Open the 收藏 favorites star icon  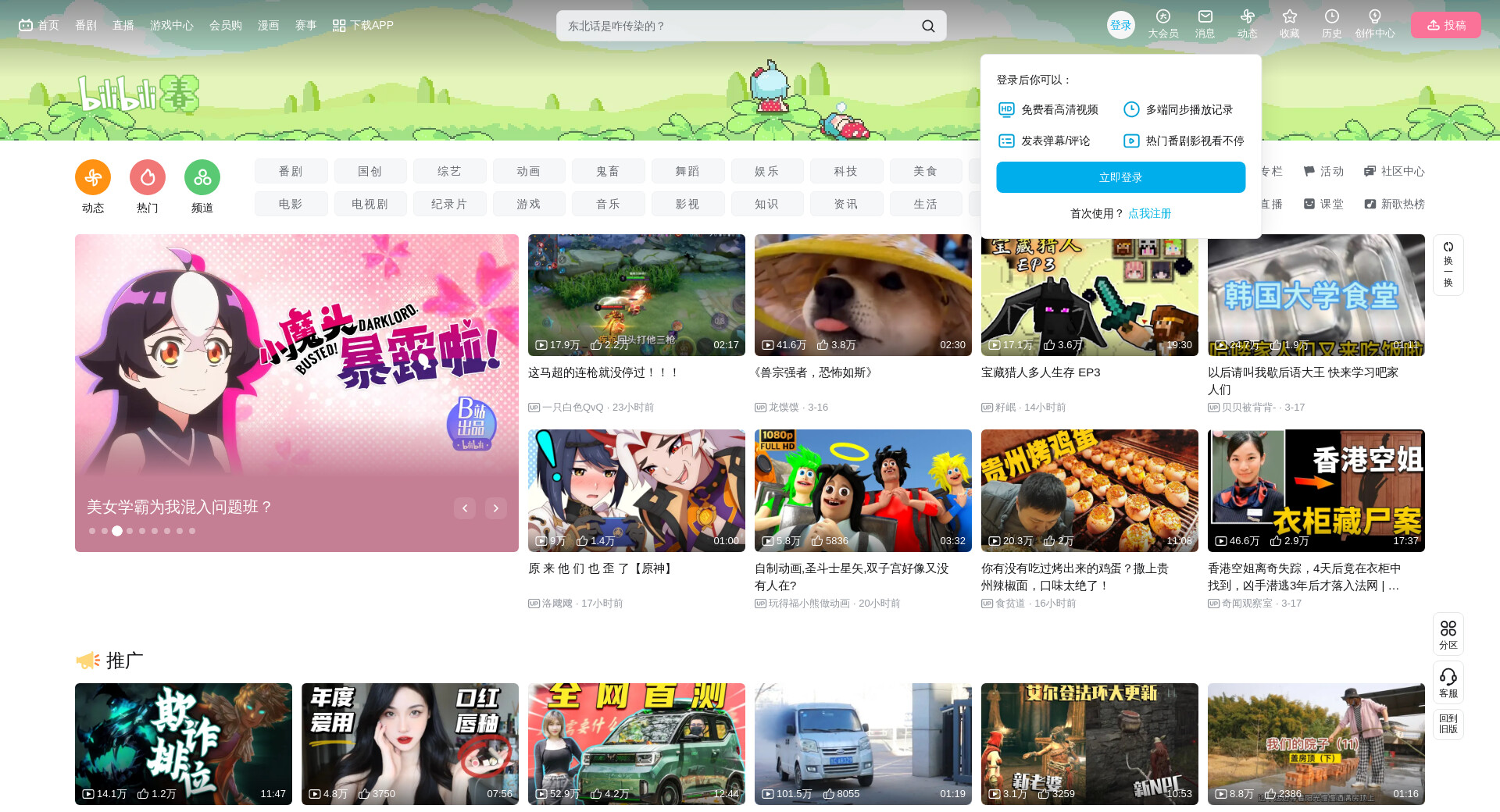coord(1290,24)
